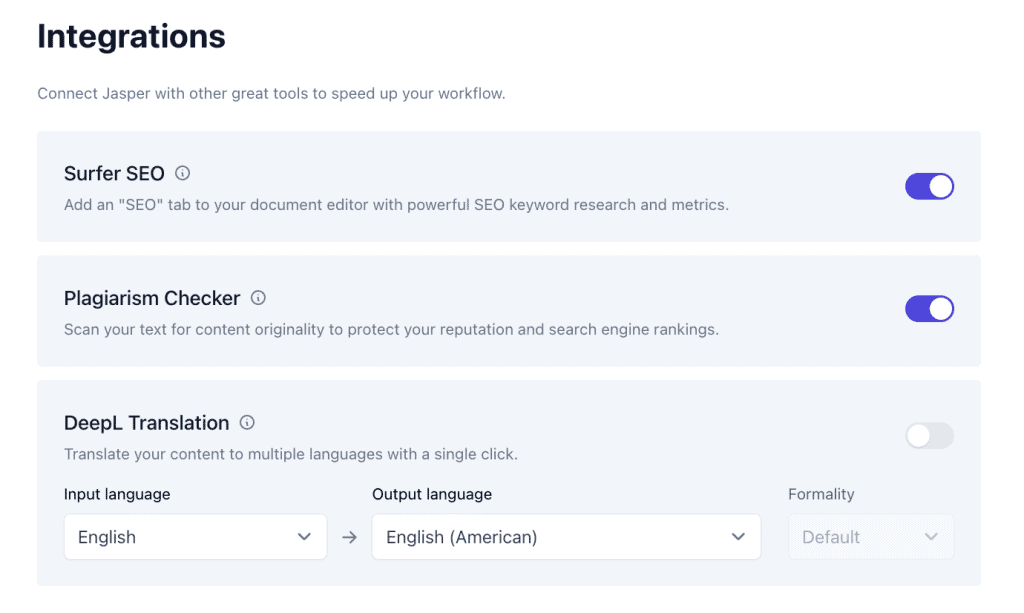Click the arrow icon between the language dropdowns
The image size is (1024, 613).
[x=349, y=537]
